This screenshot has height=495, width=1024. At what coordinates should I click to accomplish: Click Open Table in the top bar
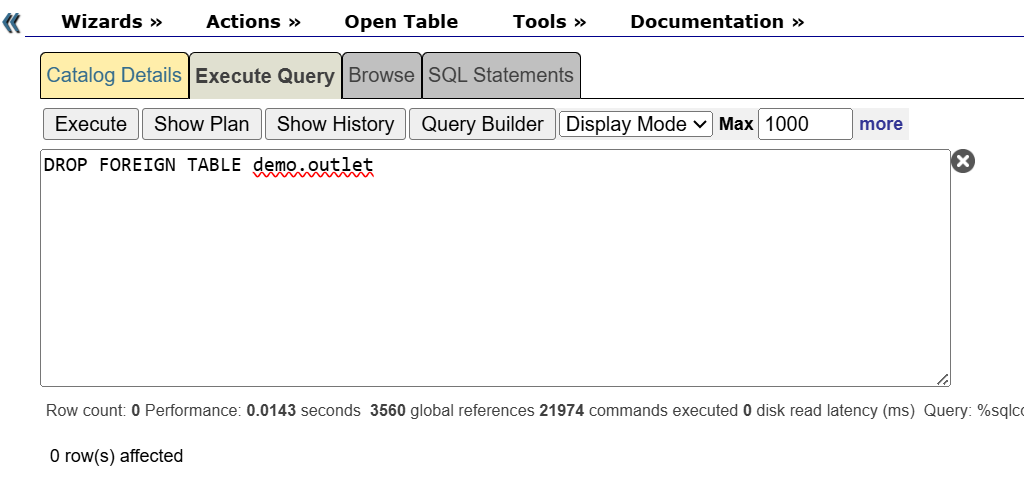pos(401,22)
